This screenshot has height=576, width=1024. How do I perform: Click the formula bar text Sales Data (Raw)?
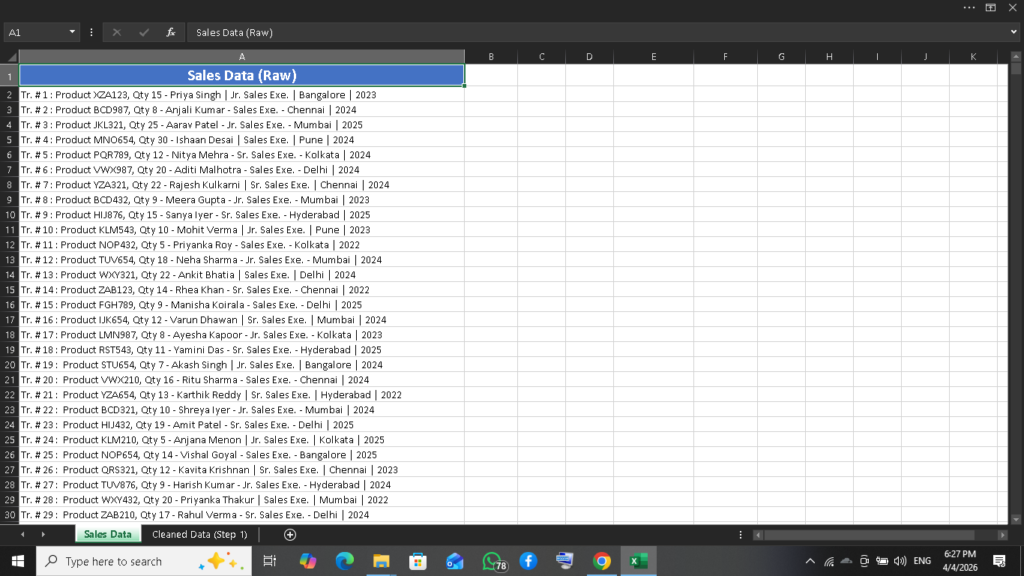pos(234,32)
